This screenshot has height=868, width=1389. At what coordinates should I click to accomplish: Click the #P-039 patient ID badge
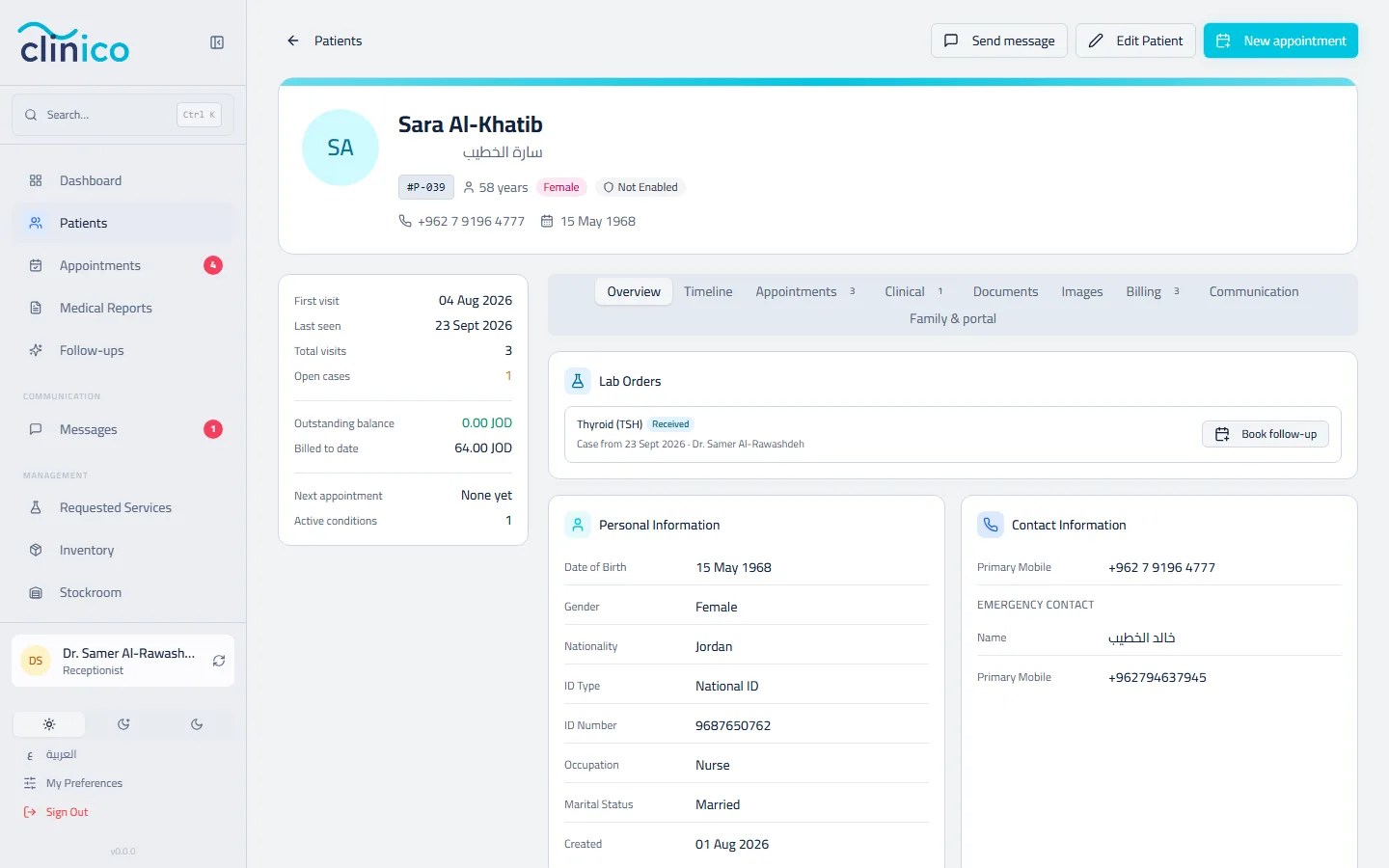(426, 187)
